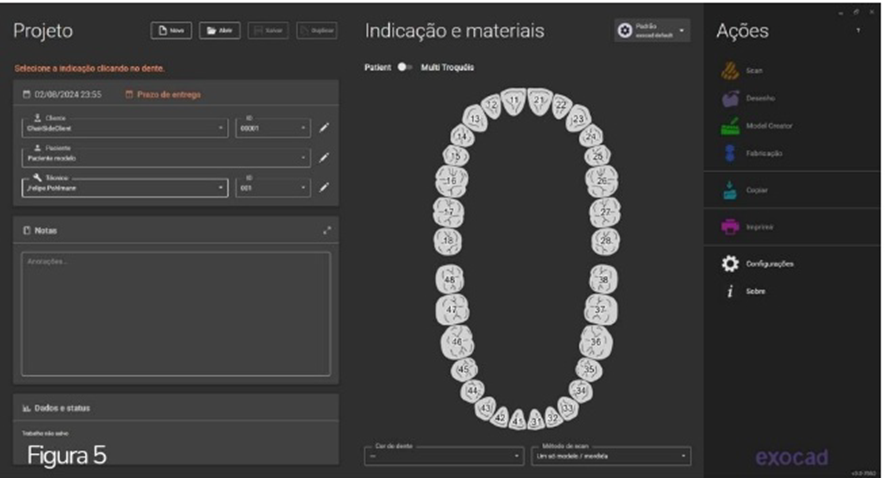The image size is (885, 478).
Task: Select tooth 11 on the dental chart
Action: click(x=515, y=99)
